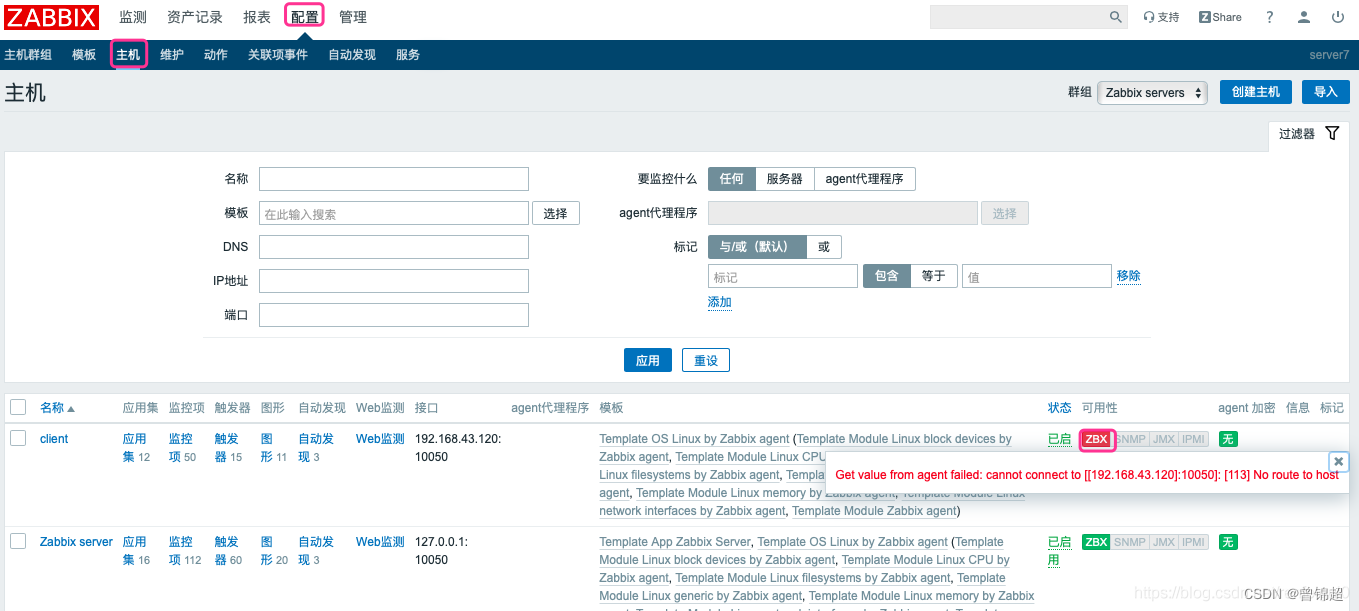
Task: Open the Zabbix server host link
Action: (77, 542)
